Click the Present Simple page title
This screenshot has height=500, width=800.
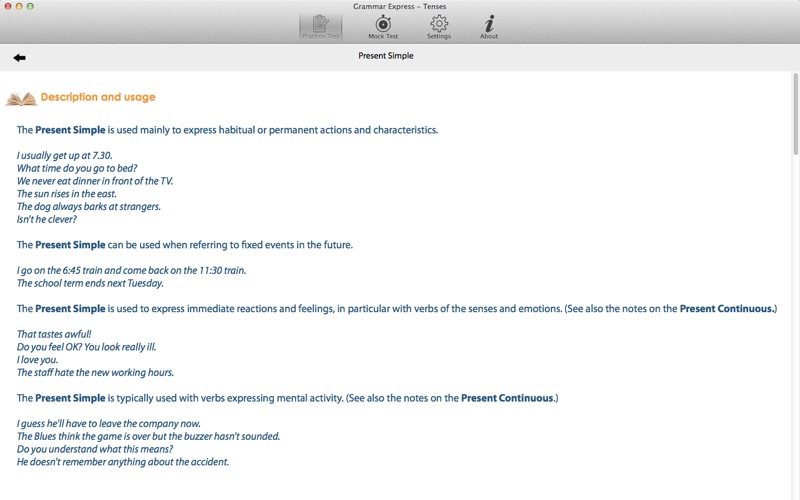(x=386, y=56)
